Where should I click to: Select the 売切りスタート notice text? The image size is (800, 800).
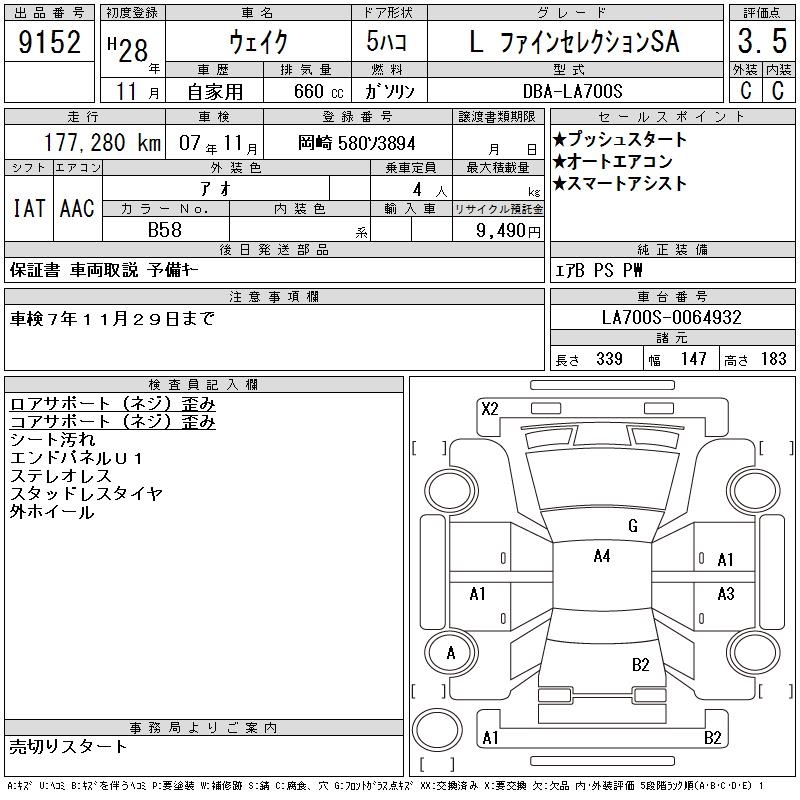[x=69, y=746]
